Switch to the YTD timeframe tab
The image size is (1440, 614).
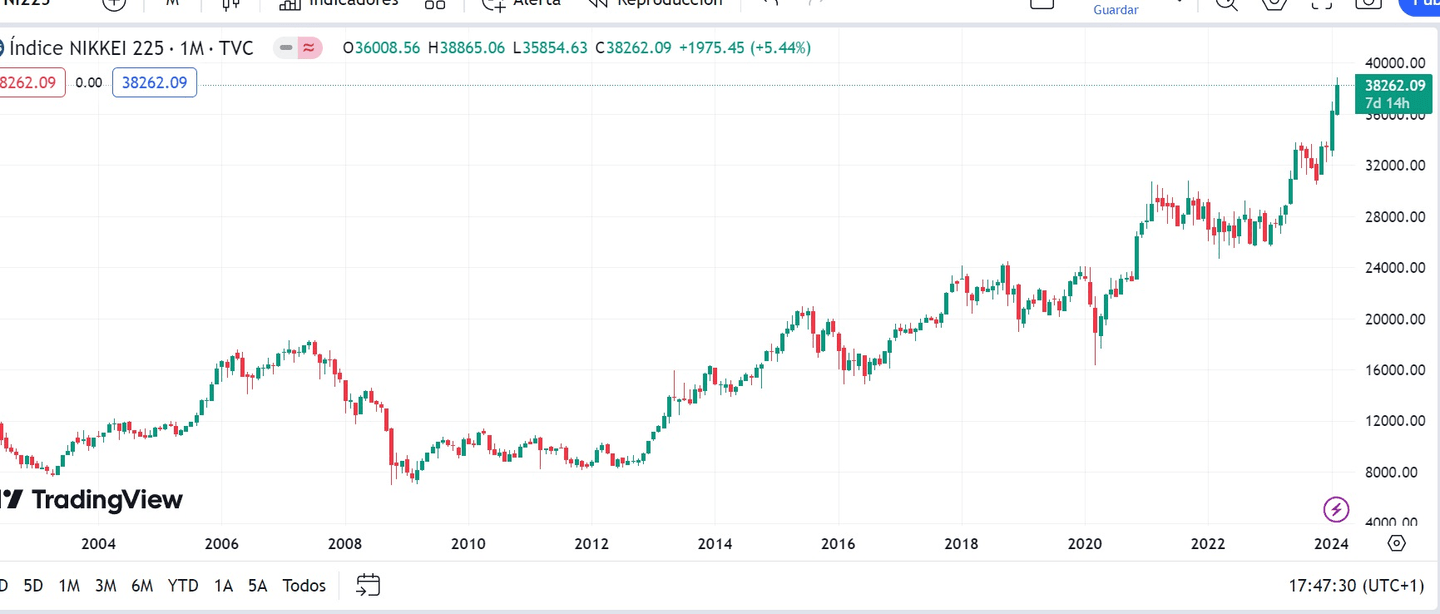(183, 585)
